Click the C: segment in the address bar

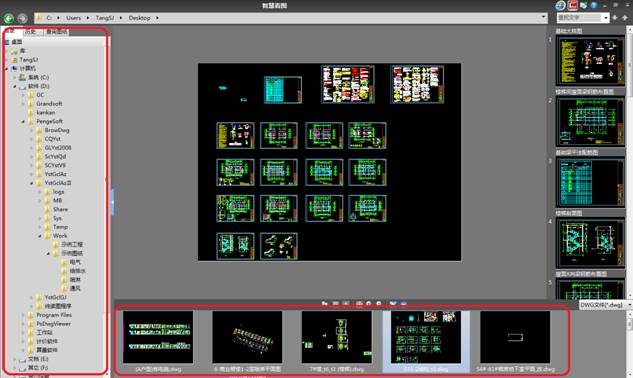pos(49,18)
